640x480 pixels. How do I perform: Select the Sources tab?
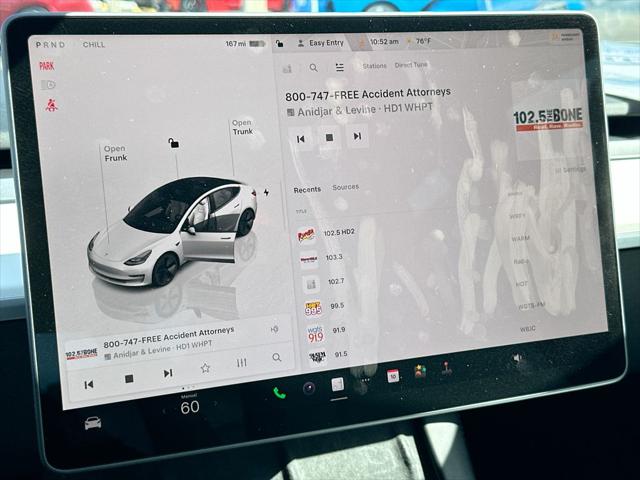(x=345, y=187)
